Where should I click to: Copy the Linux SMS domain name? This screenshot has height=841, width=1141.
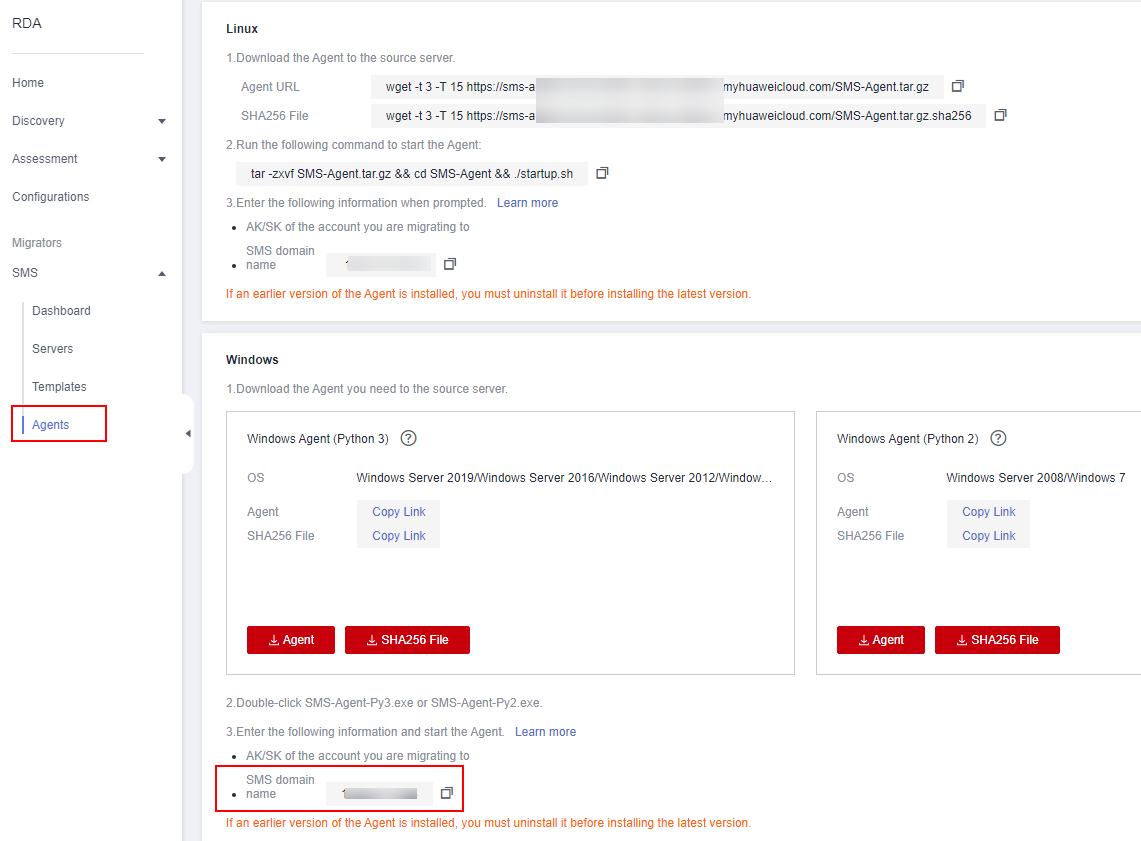[x=450, y=264]
